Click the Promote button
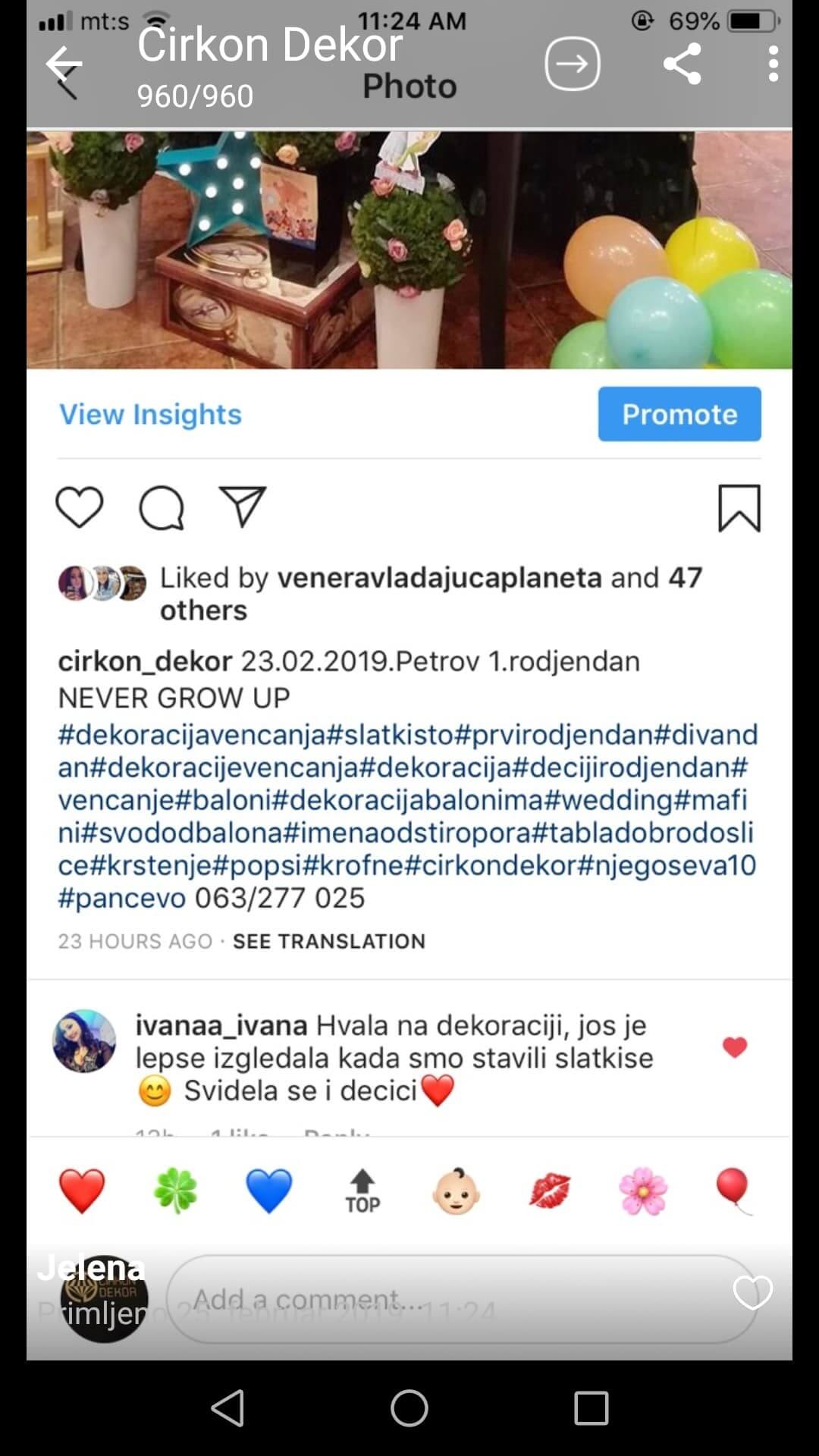Viewport: 819px width, 1456px height. point(679,414)
